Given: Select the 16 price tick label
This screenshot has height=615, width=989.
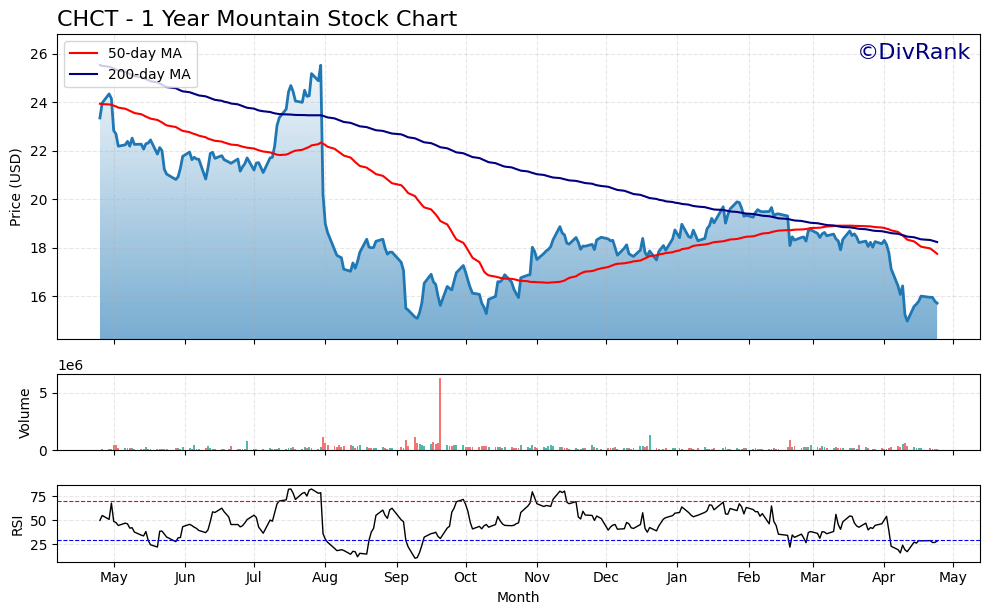Looking at the screenshot, I should pos(38,297).
